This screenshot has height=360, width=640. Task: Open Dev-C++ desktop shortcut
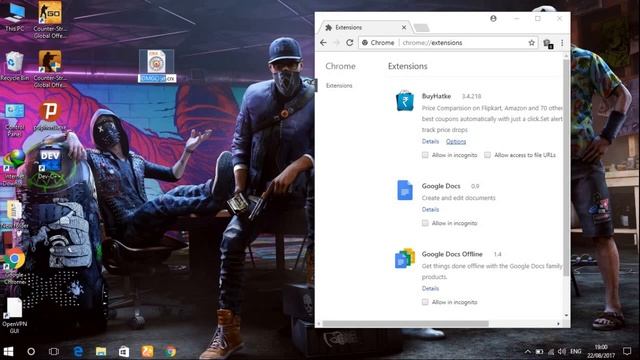(50, 164)
